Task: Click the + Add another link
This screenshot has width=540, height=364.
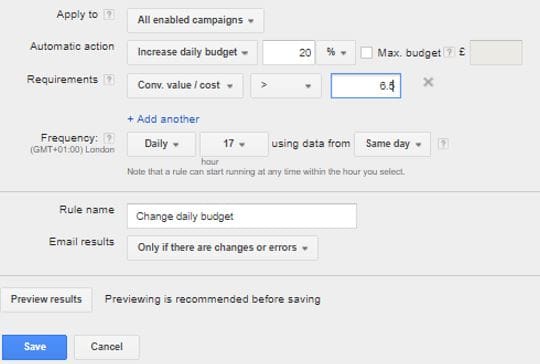Action: click(163, 119)
